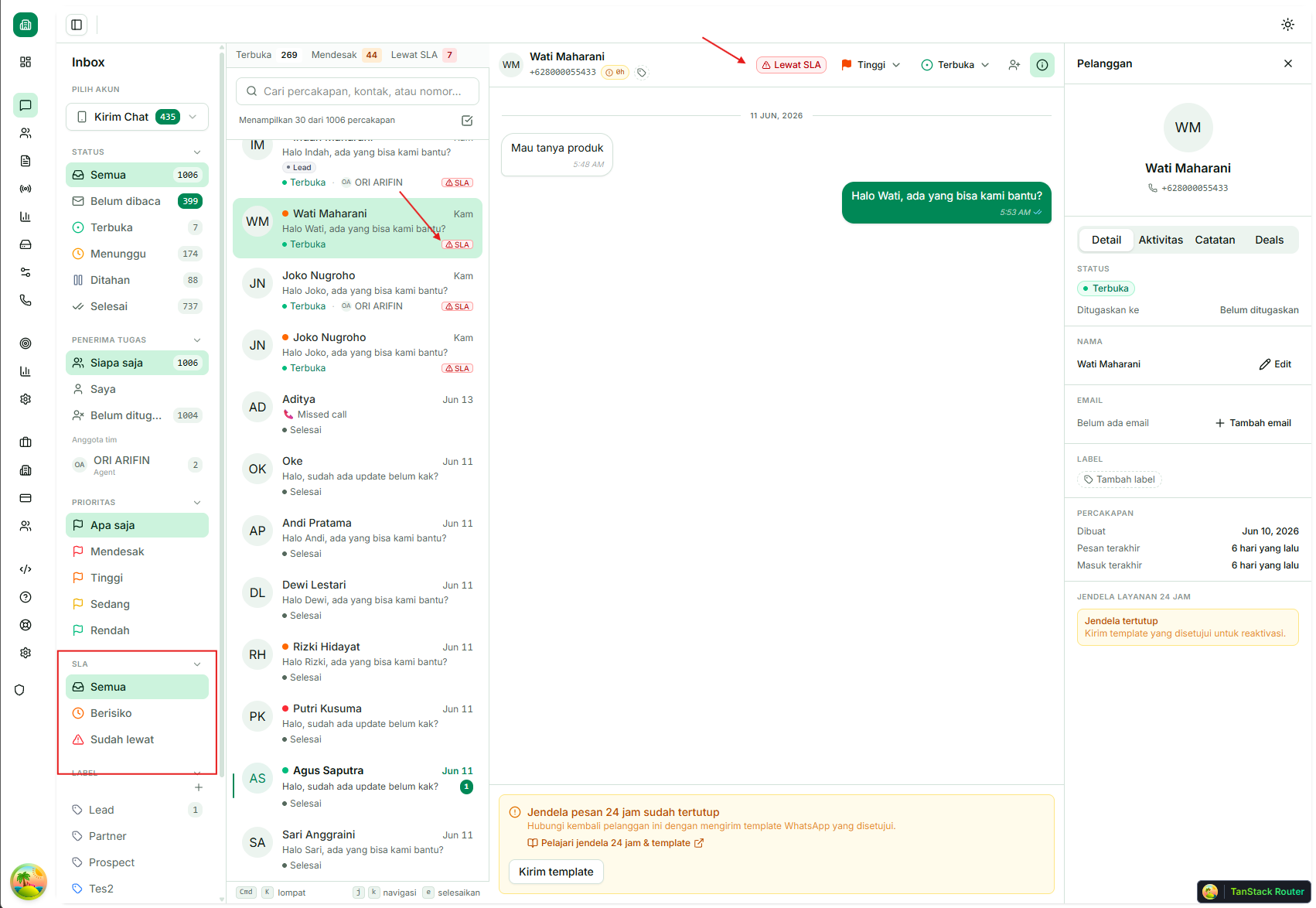Open the analytics bar chart icon in the left rail

pyautogui.click(x=26, y=217)
